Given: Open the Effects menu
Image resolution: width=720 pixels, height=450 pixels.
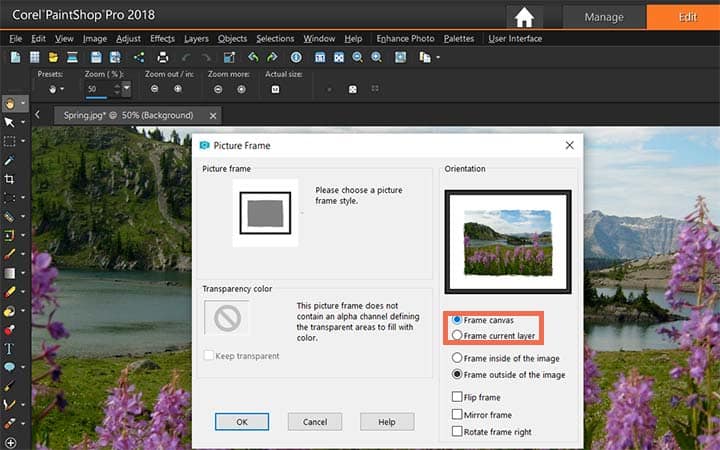Looking at the screenshot, I should click(162, 39).
